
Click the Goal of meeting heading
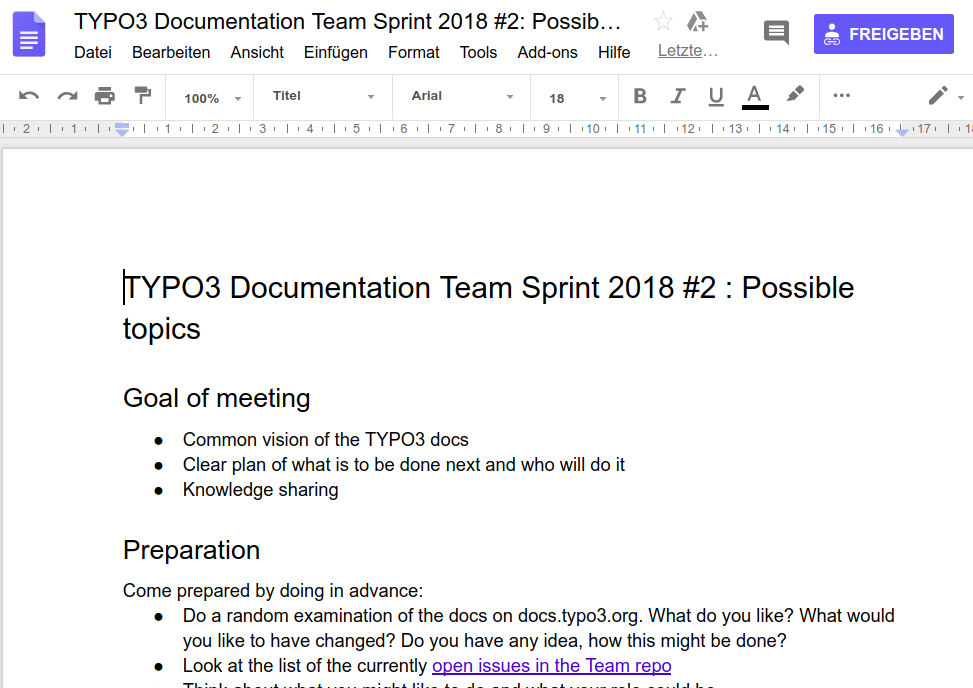[217, 398]
